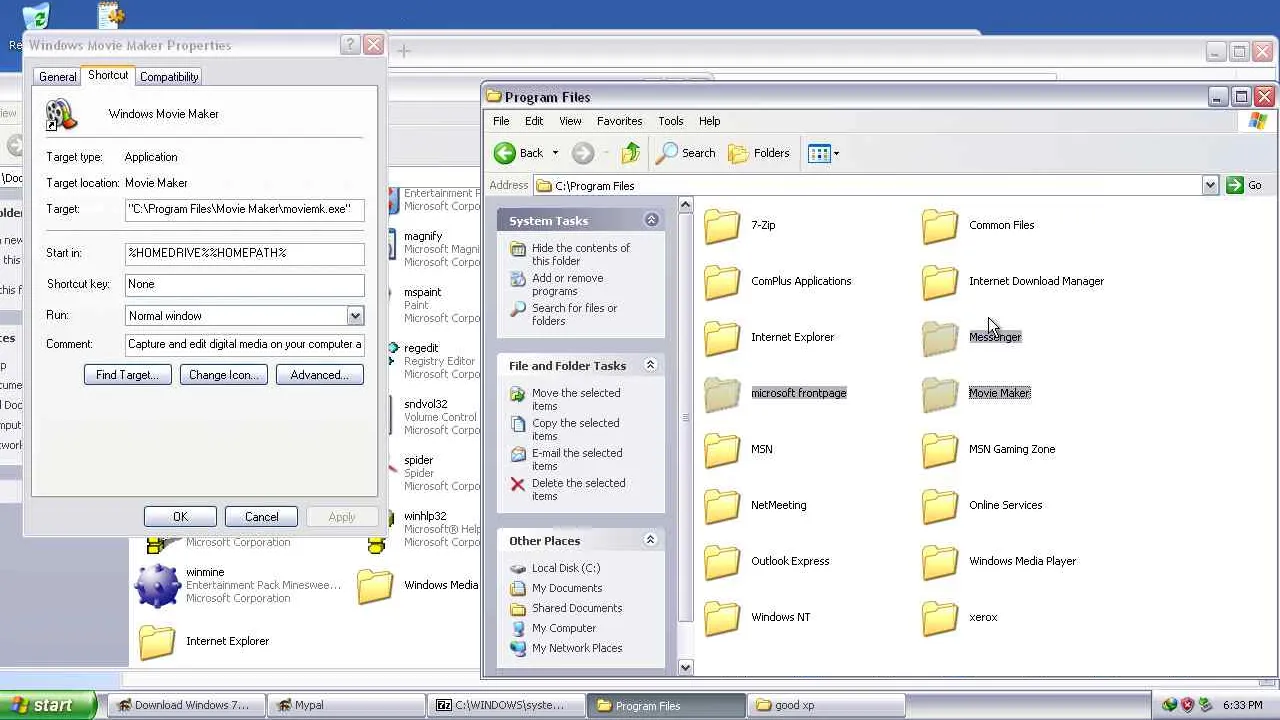
Task: Expand the Address bar dropdown
Action: click(x=1210, y=185)
